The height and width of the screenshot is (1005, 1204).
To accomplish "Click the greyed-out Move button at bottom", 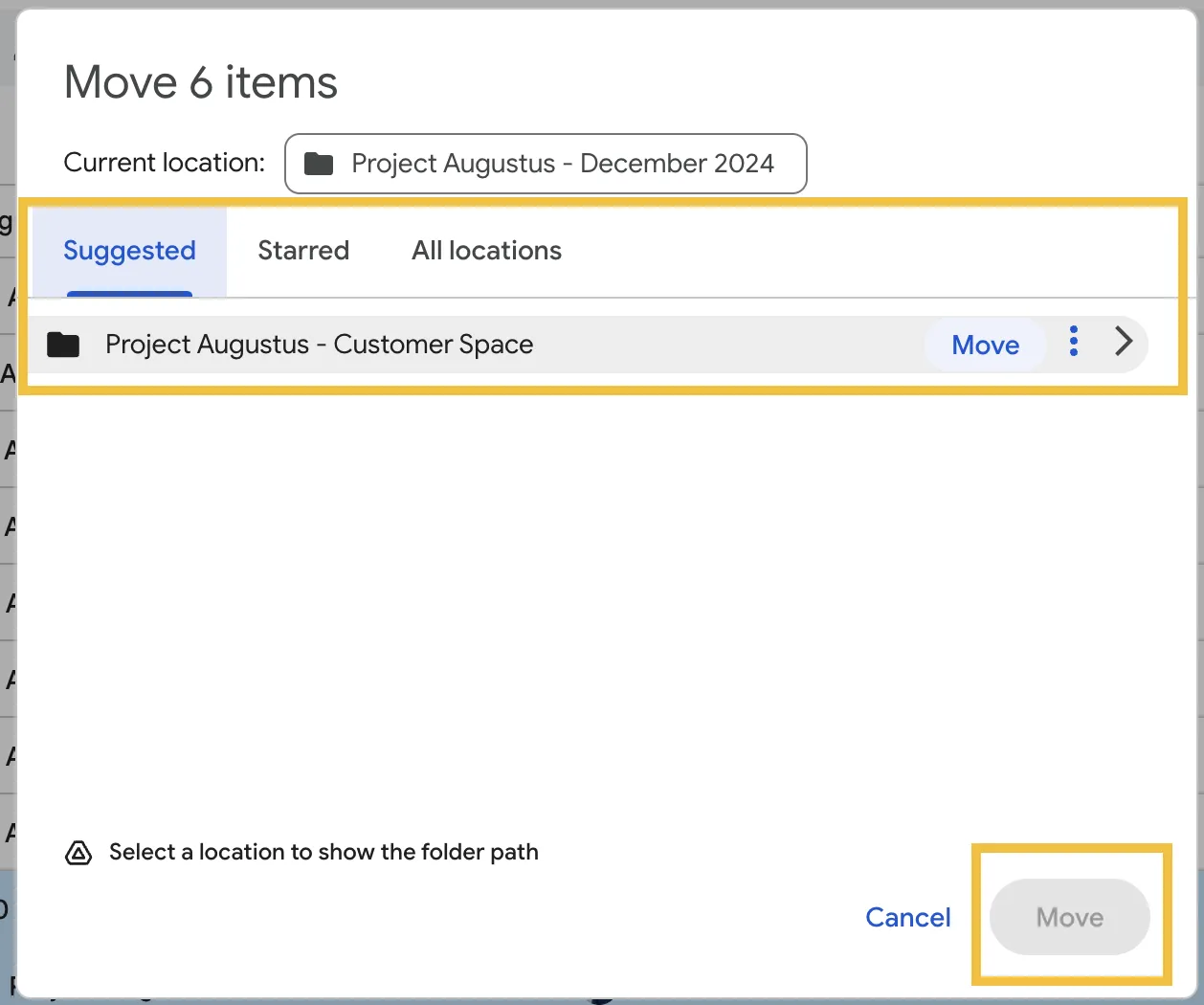I will (1069, 917).
